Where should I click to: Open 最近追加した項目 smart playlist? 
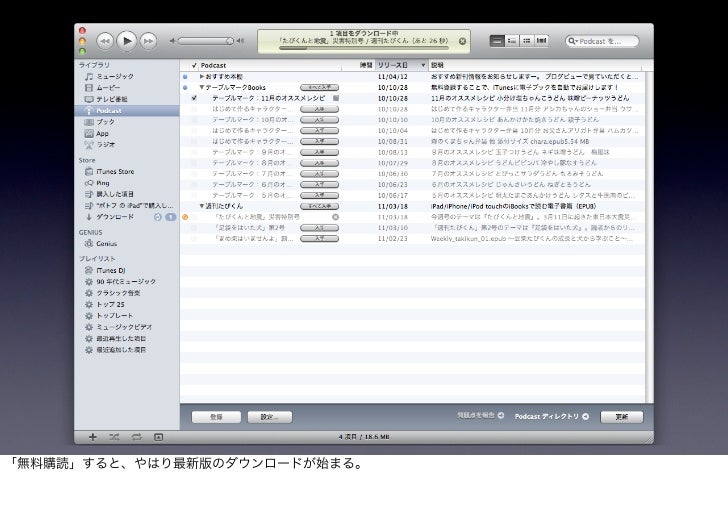pyautogui.click(x=115, y=350)
